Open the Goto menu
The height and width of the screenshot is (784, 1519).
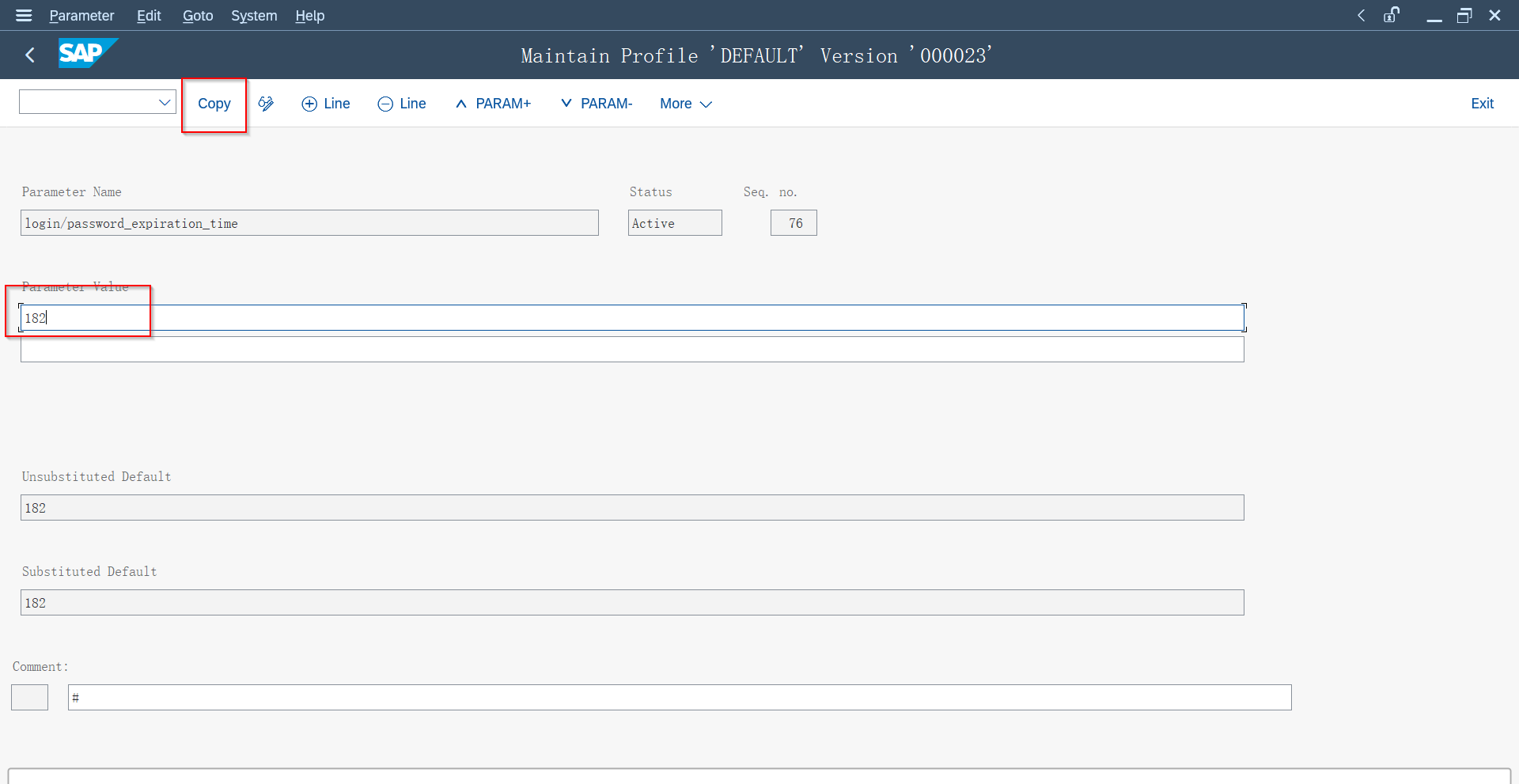(x=198, y=16)
